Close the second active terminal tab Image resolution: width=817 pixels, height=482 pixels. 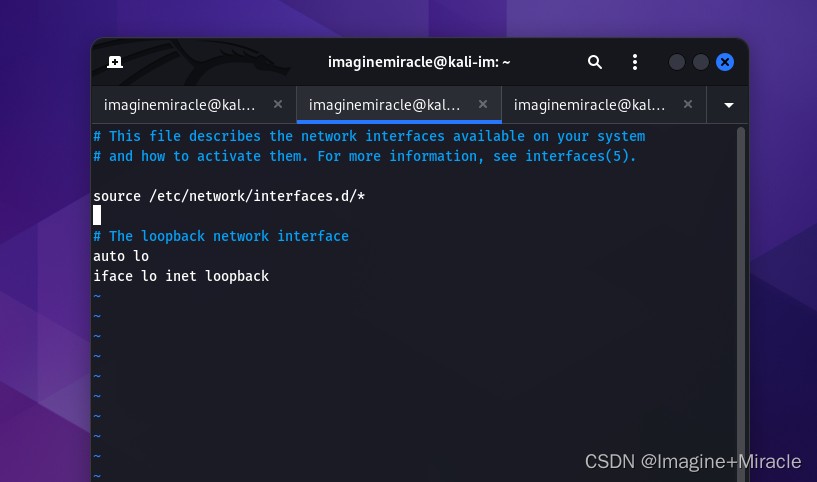tap(483, 104)
